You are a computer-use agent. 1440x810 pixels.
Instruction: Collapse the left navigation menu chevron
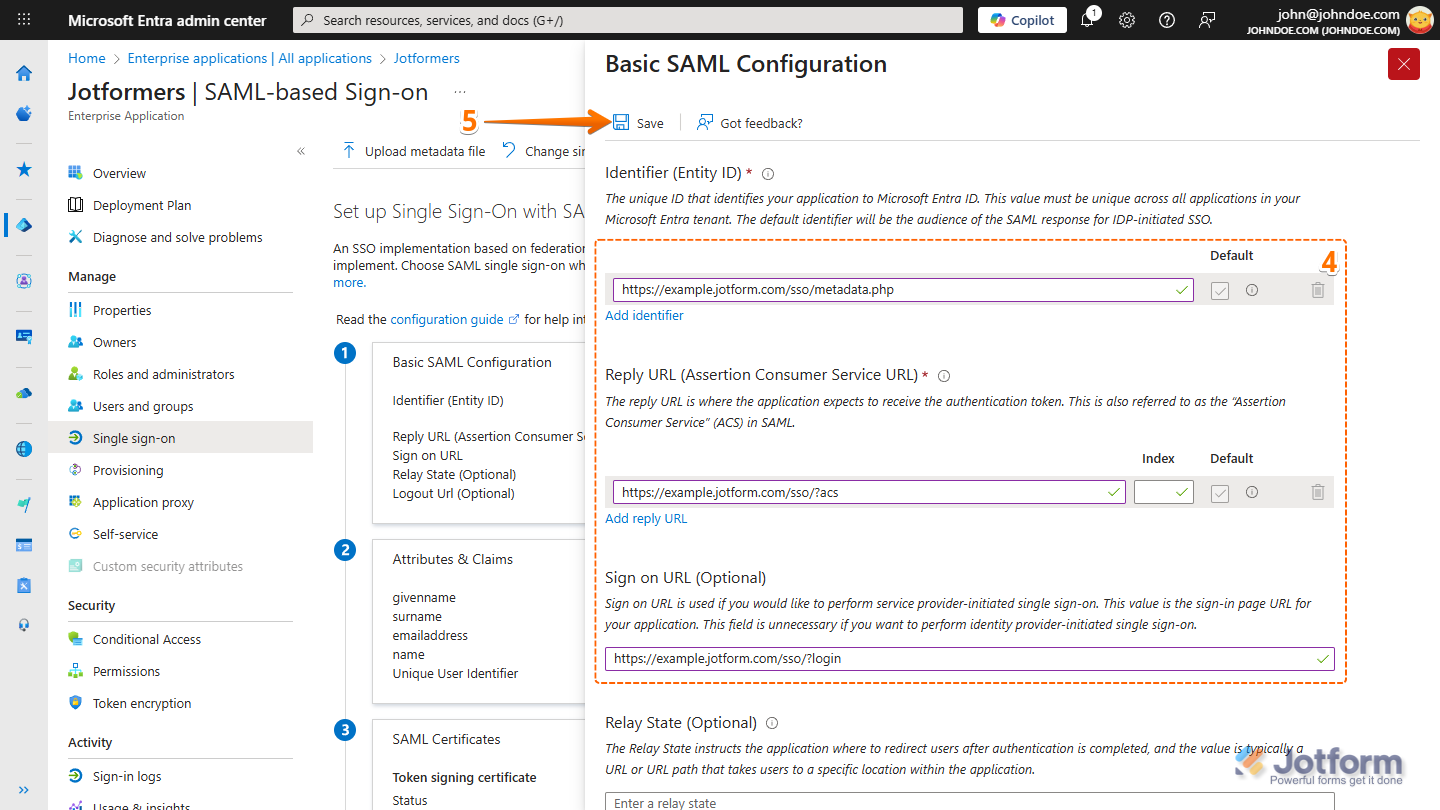[301, 151]
